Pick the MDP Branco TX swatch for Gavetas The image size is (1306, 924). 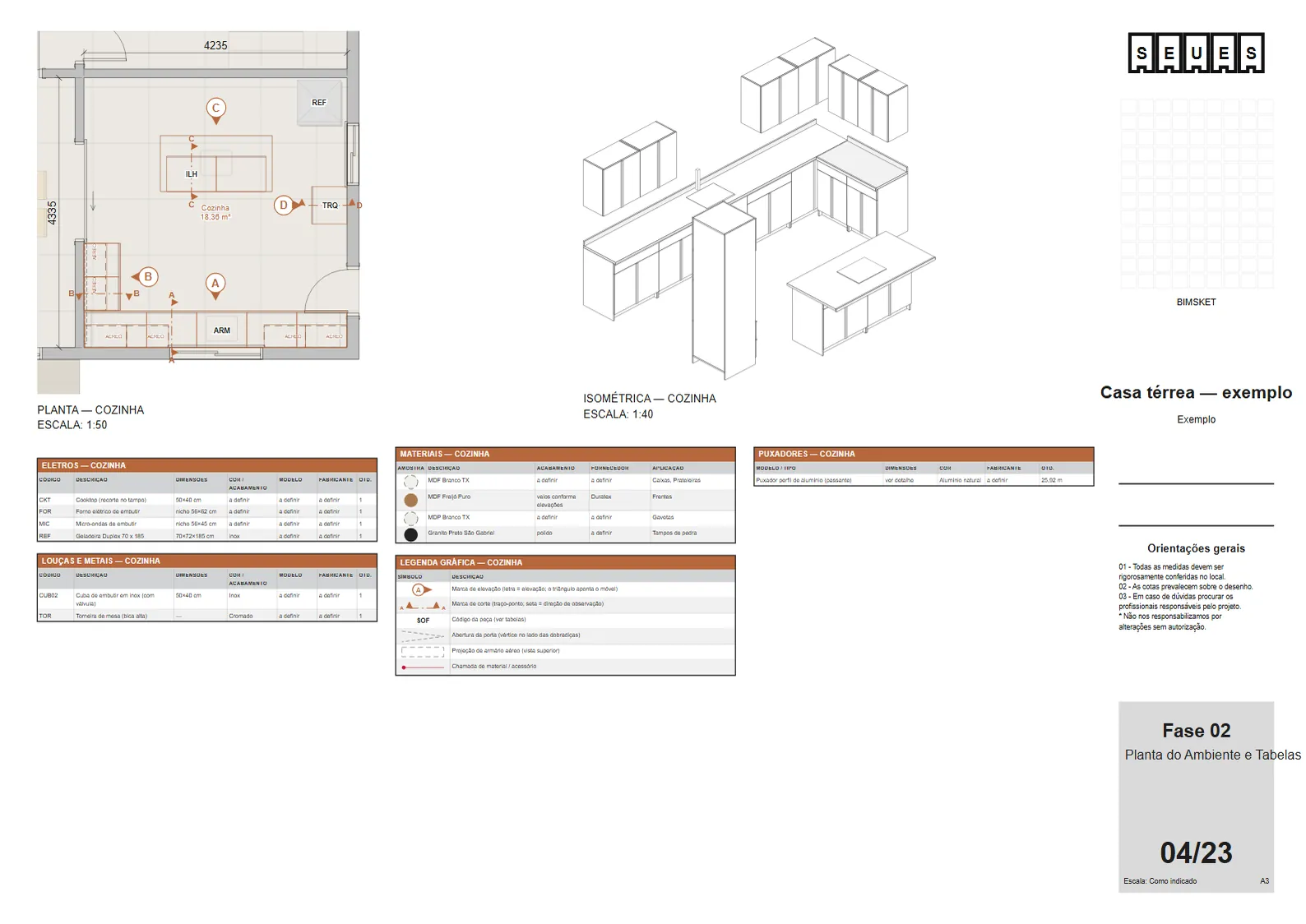(x=411, y=518)
